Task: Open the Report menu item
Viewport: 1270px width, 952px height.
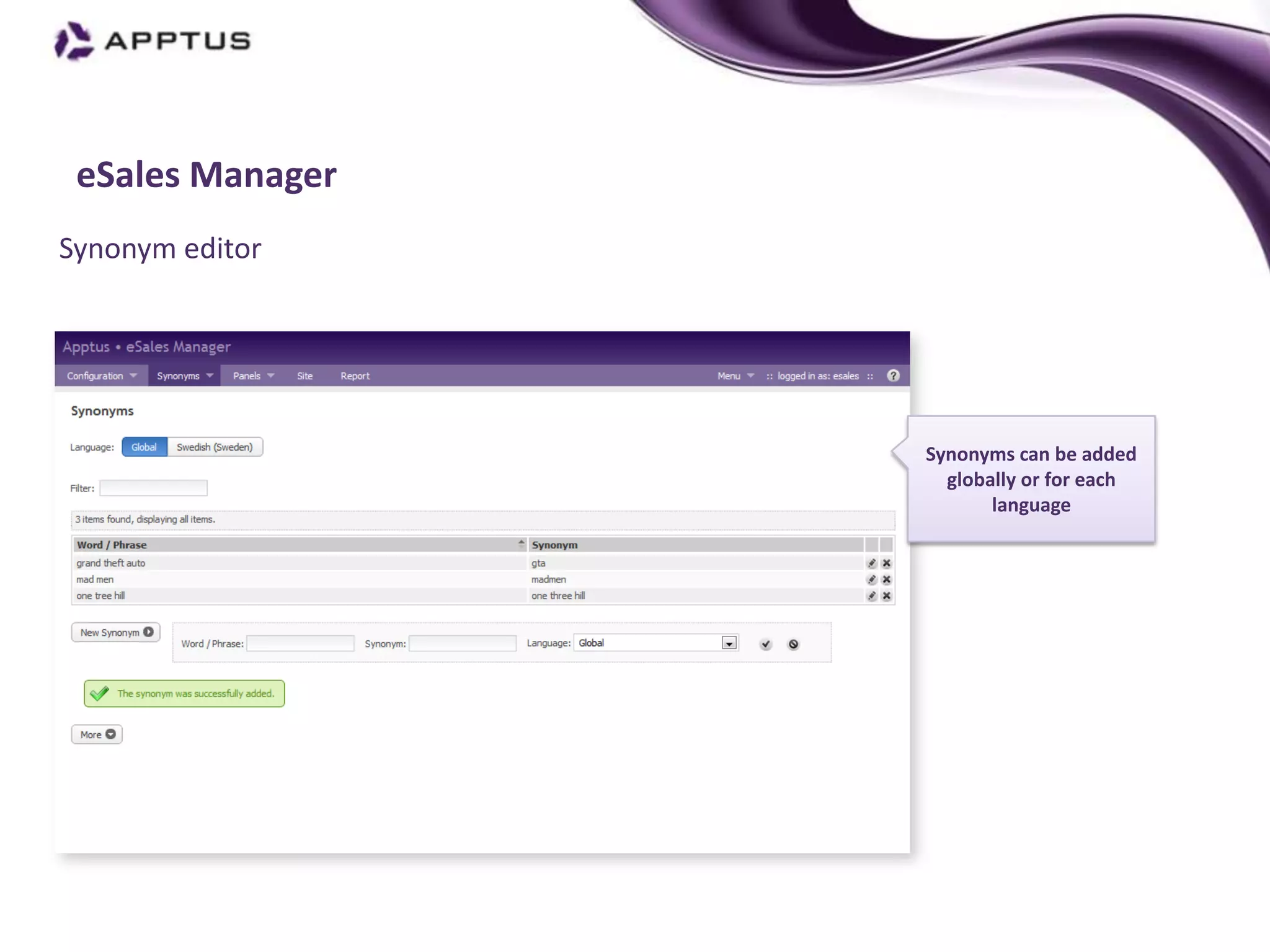Action: tap(355, 376)
